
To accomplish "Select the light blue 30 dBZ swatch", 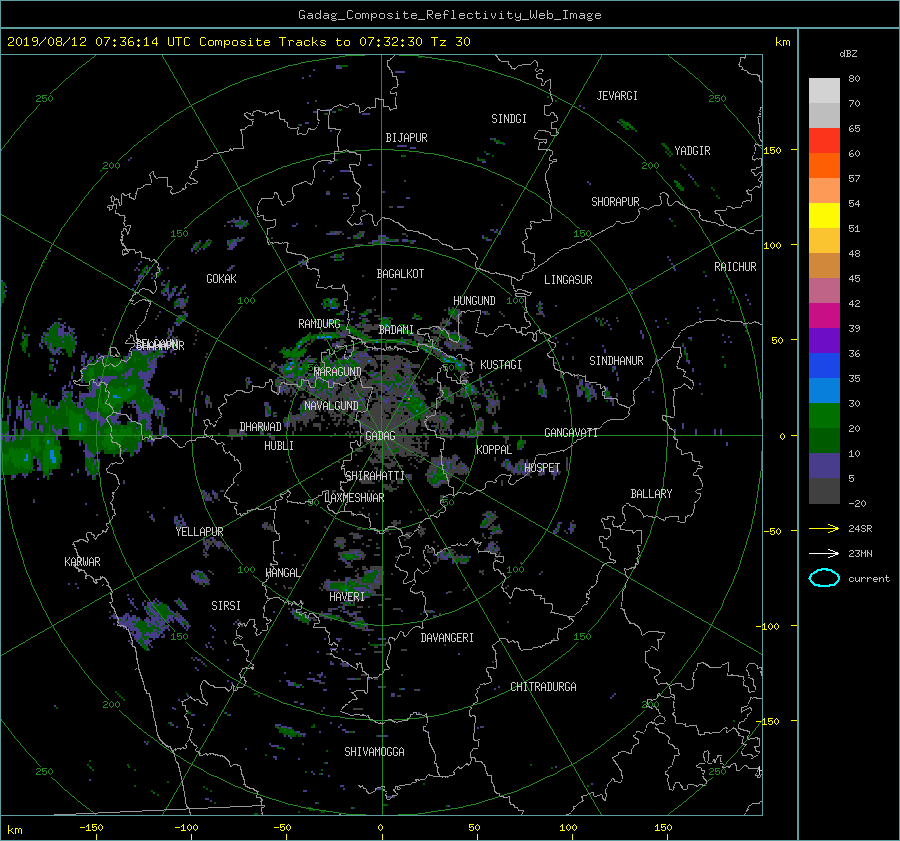I will [824, 390].
